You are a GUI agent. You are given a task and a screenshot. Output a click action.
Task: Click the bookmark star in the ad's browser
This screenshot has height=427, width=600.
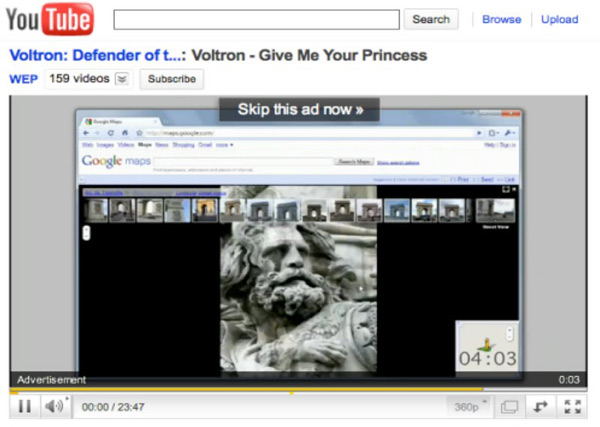click(x=139, y=133)
